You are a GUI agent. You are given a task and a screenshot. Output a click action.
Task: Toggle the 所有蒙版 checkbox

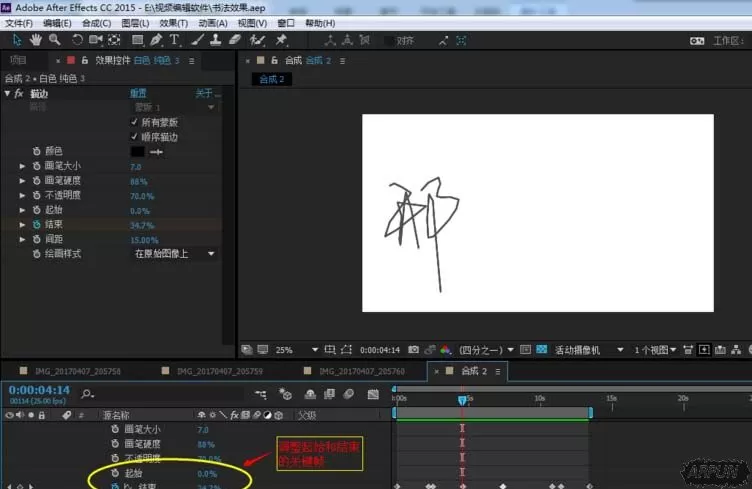click(x=134, y=122)
